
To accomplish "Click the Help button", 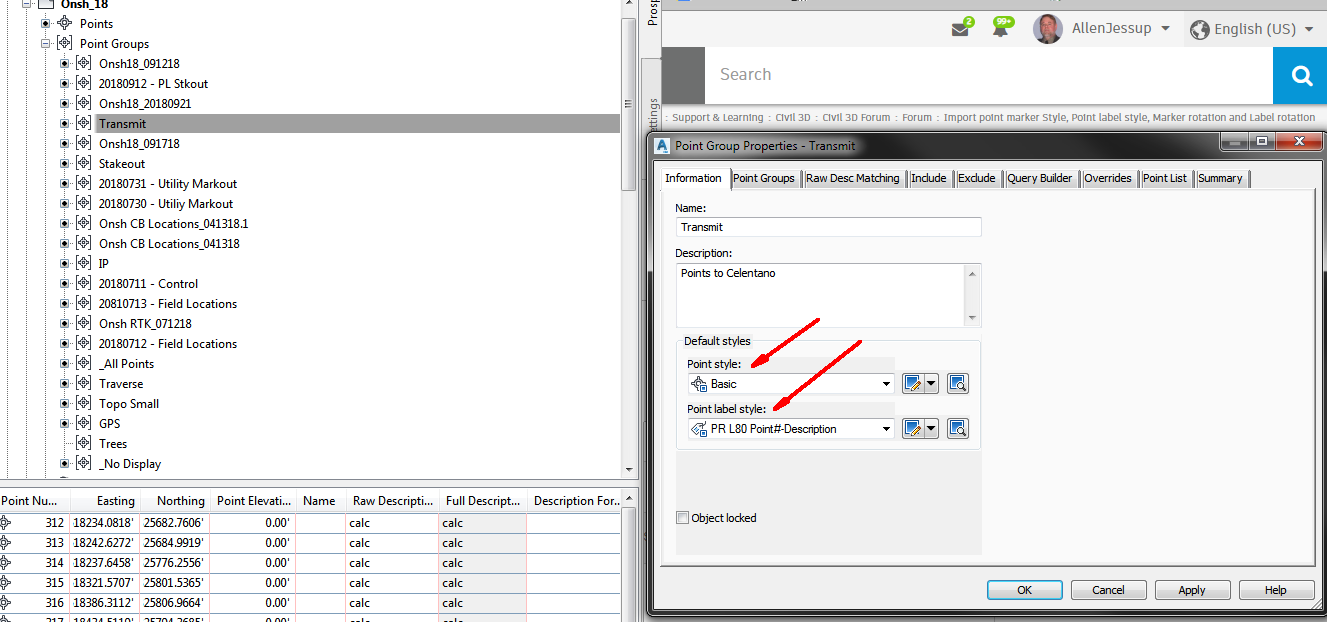I will coord(1276,589).
